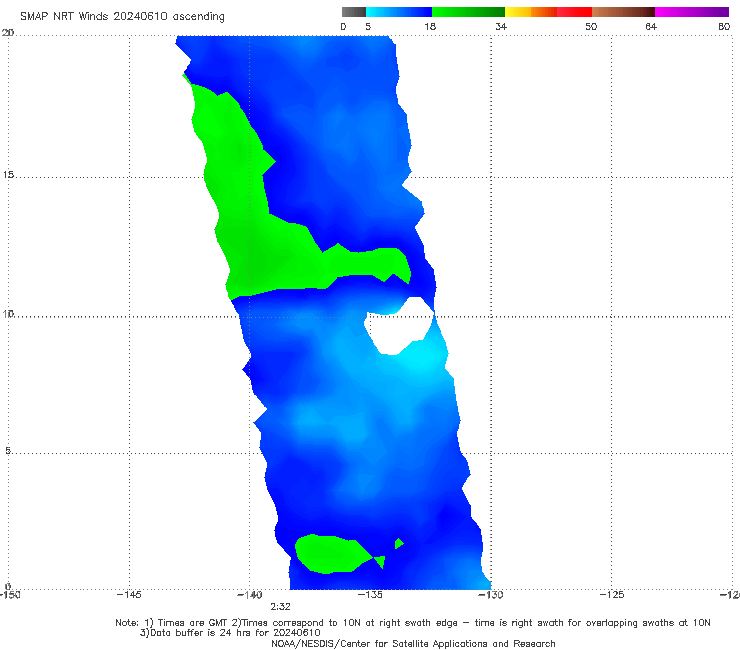Click the white data gap near 10N
This screenshot has width=740, height=650.
pos(399,326)
